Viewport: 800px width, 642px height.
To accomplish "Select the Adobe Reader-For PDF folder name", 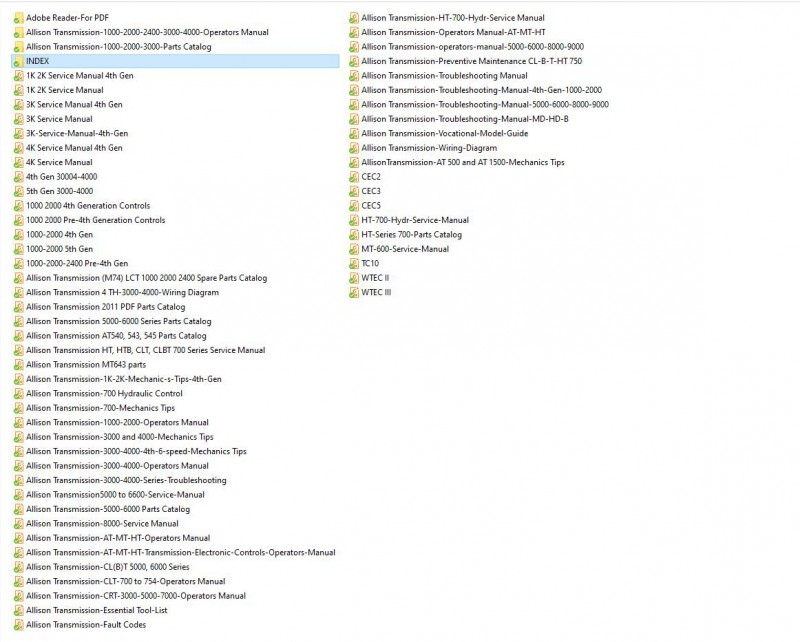I will [x=67, y=18].
